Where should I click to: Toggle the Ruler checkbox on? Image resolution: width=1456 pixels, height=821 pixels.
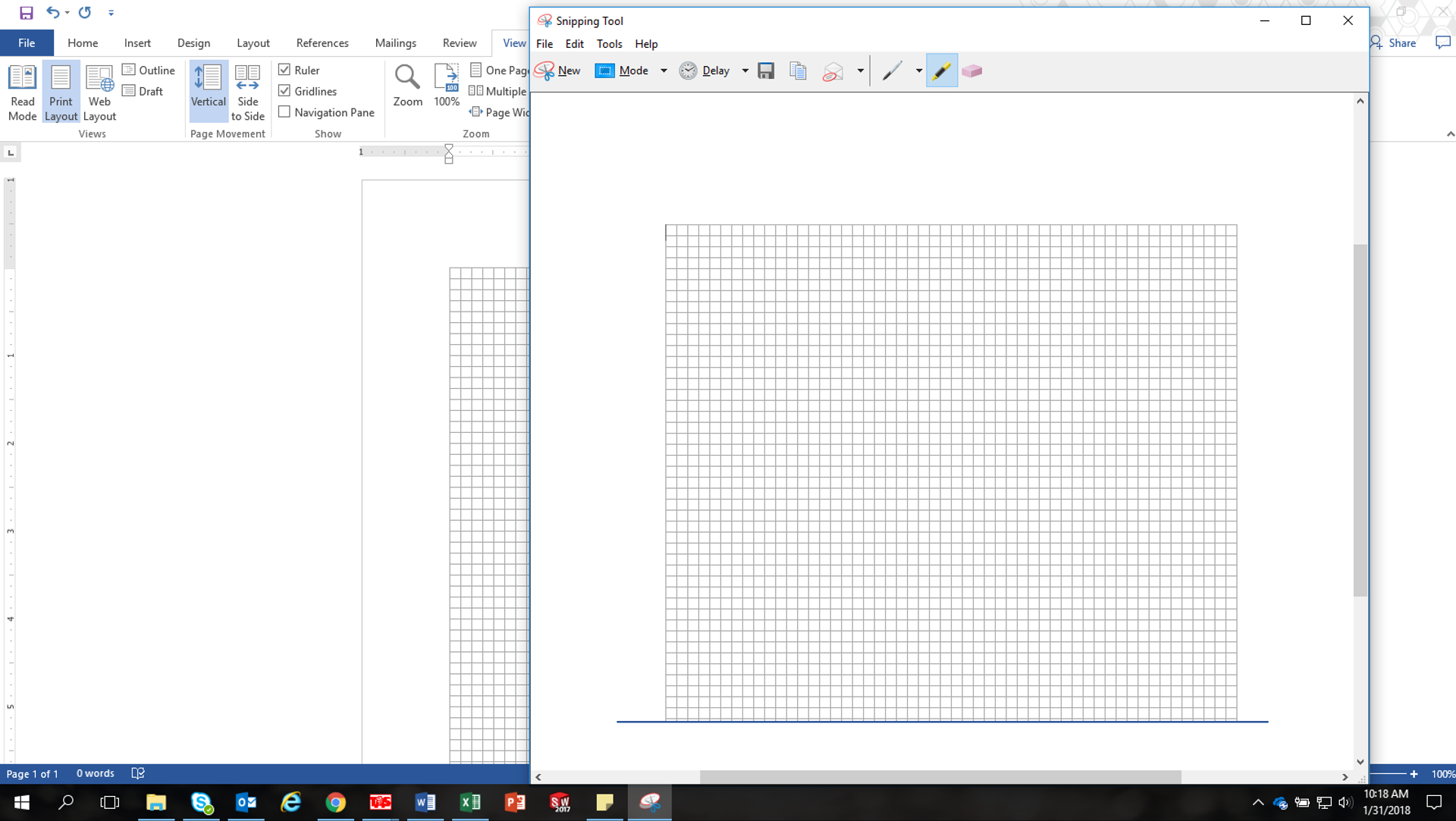[285, 69]
